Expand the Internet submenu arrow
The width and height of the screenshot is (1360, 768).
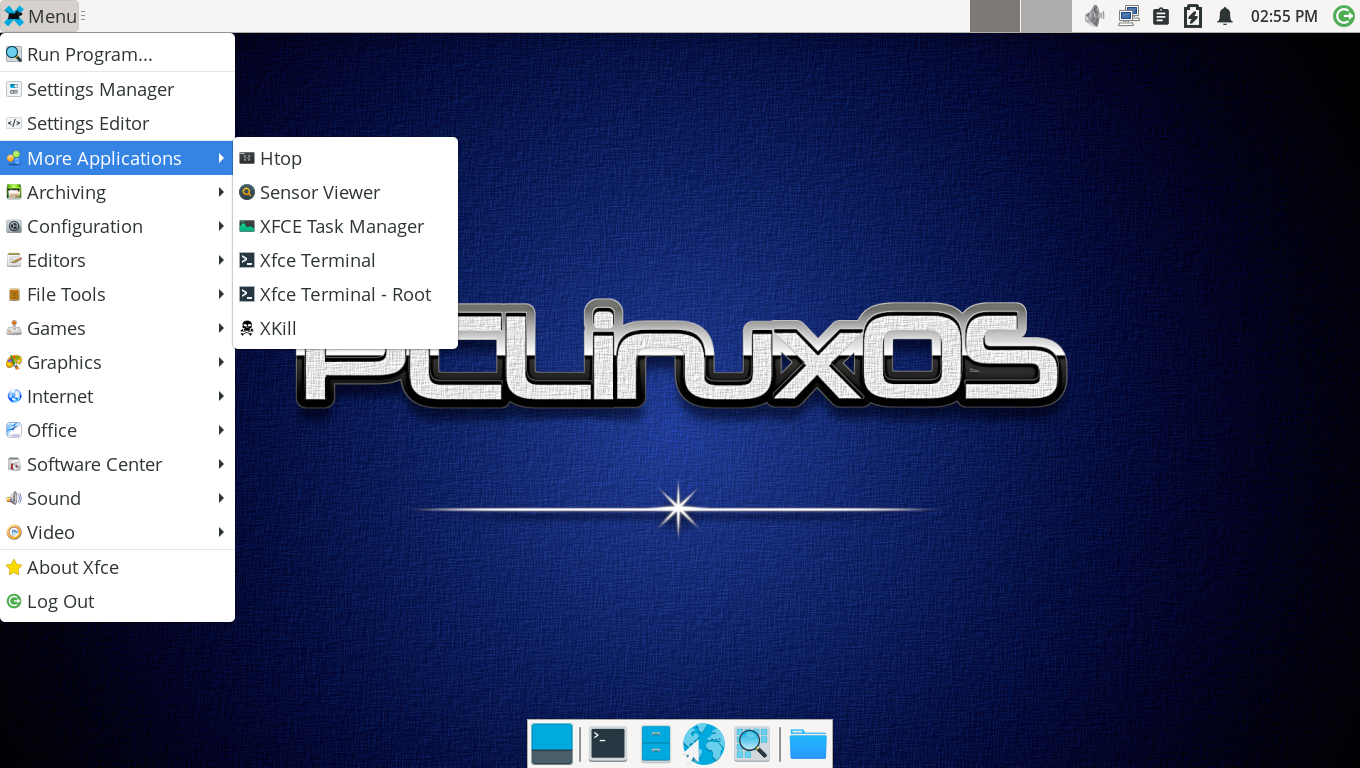coord(220,396)
